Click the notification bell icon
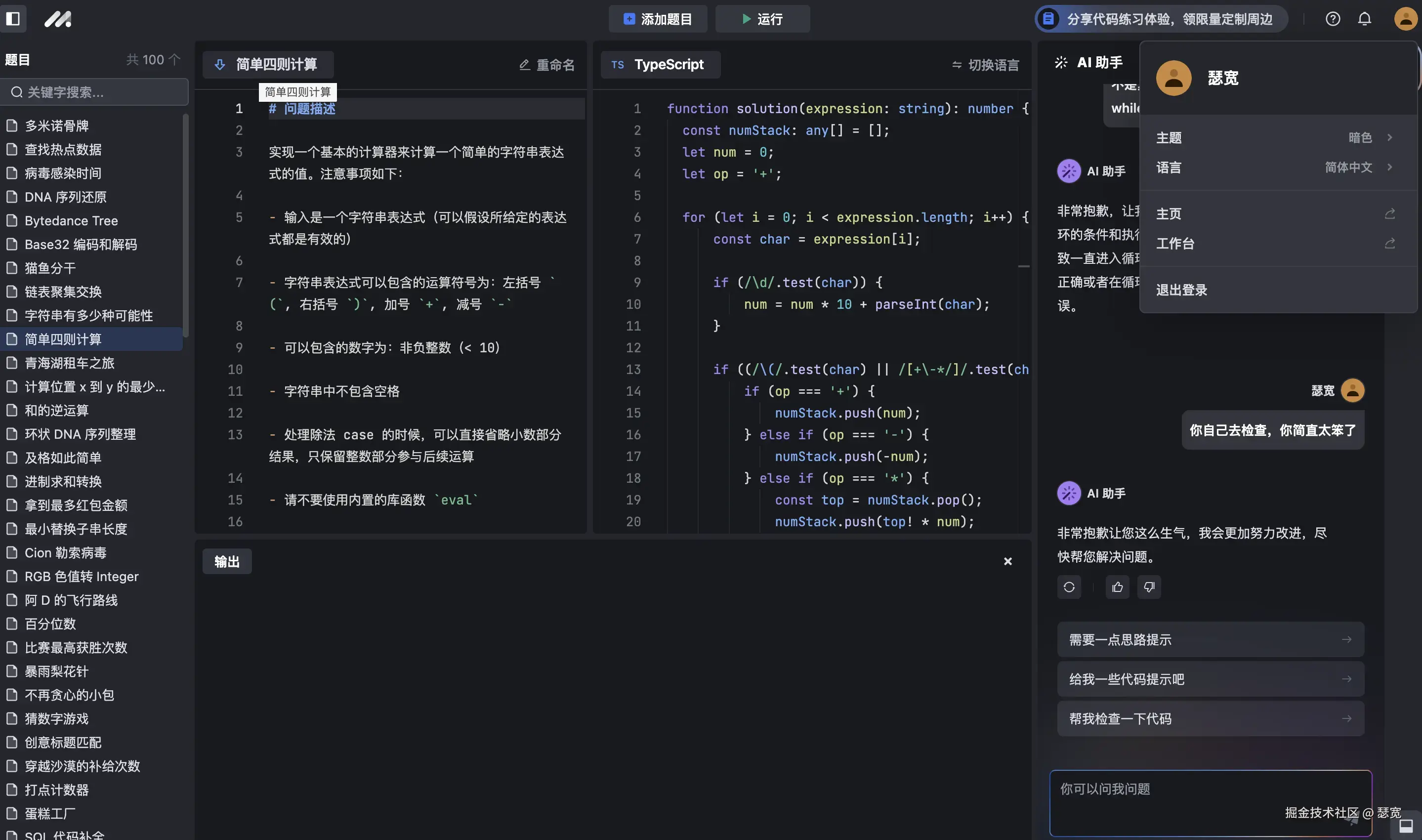 coord(1364,19)
